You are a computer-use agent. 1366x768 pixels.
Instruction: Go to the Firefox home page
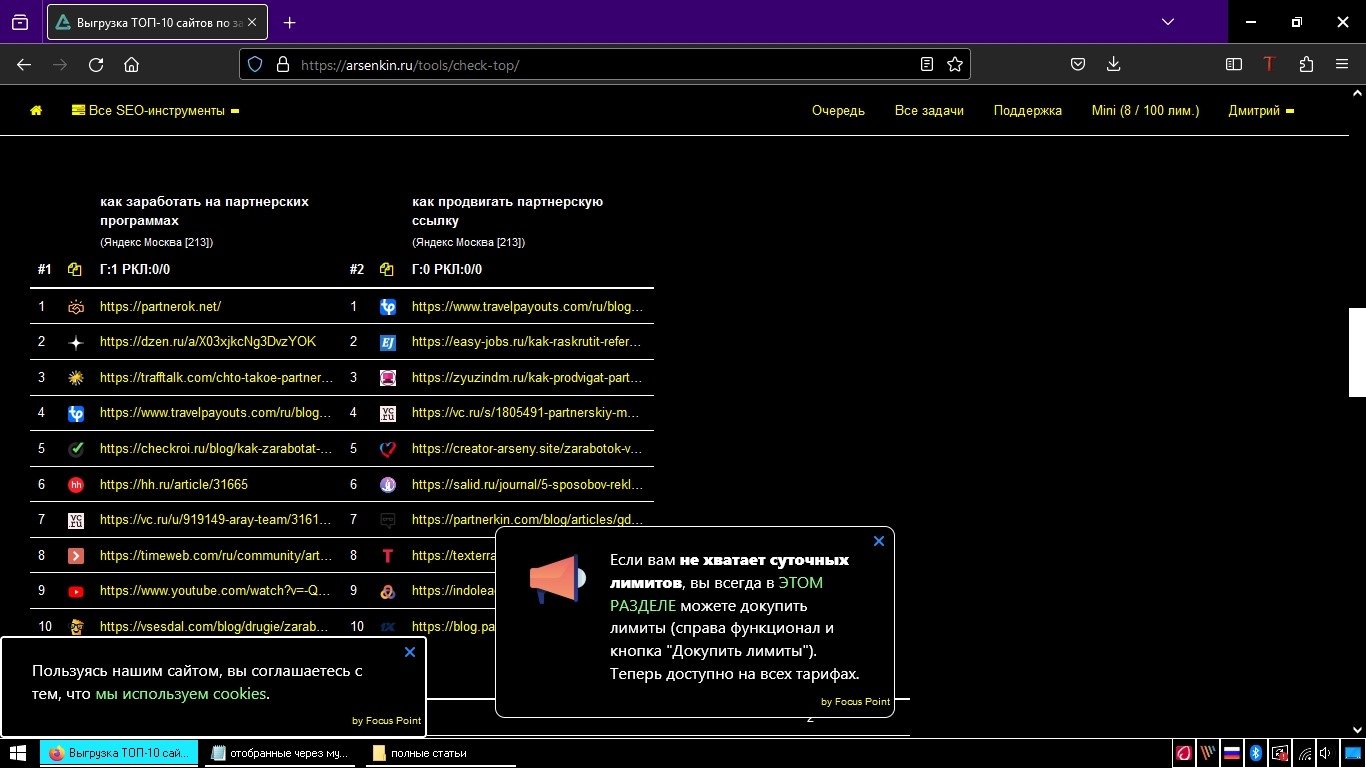click(x=131, y=64)
